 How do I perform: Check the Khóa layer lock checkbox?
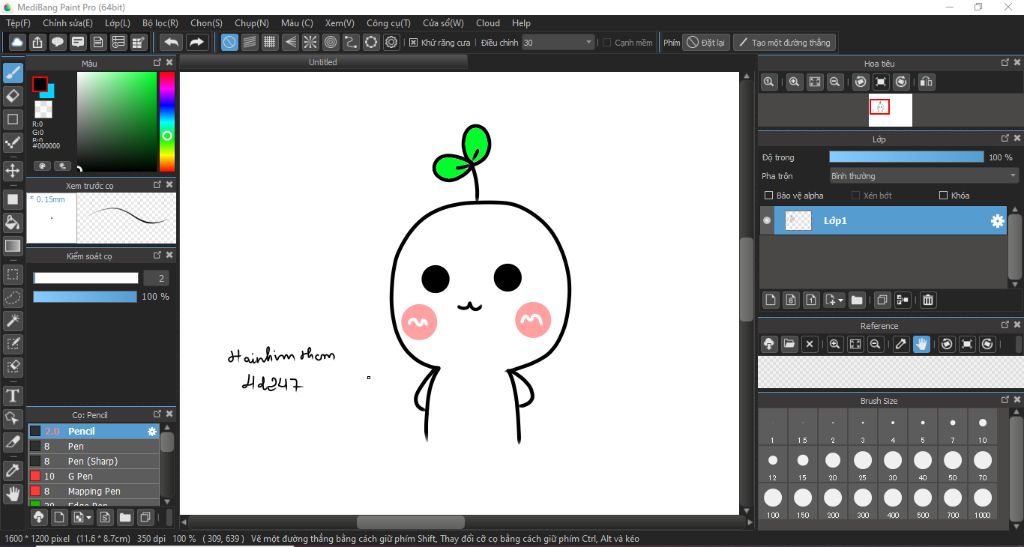(x=943, y=195)
